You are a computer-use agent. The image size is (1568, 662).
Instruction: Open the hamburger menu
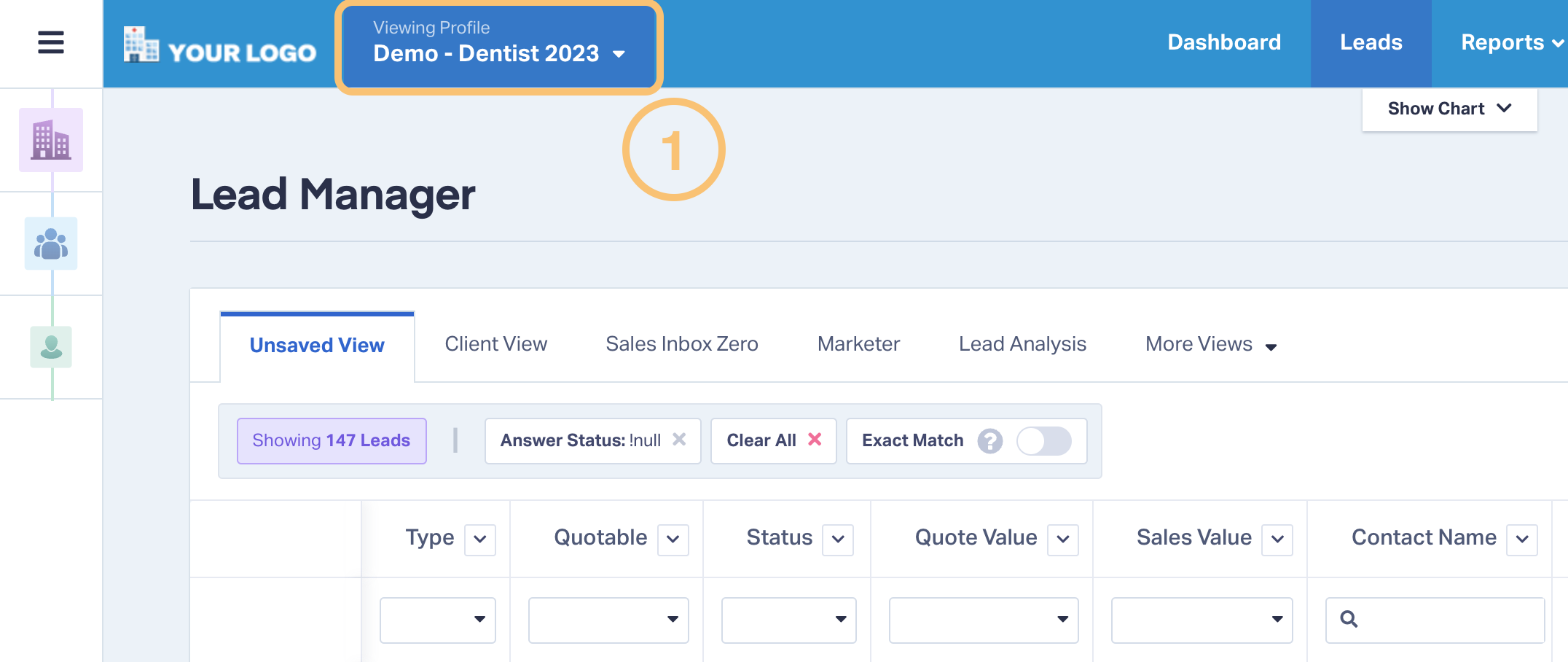pyautogui.click(x=51, y=42)
